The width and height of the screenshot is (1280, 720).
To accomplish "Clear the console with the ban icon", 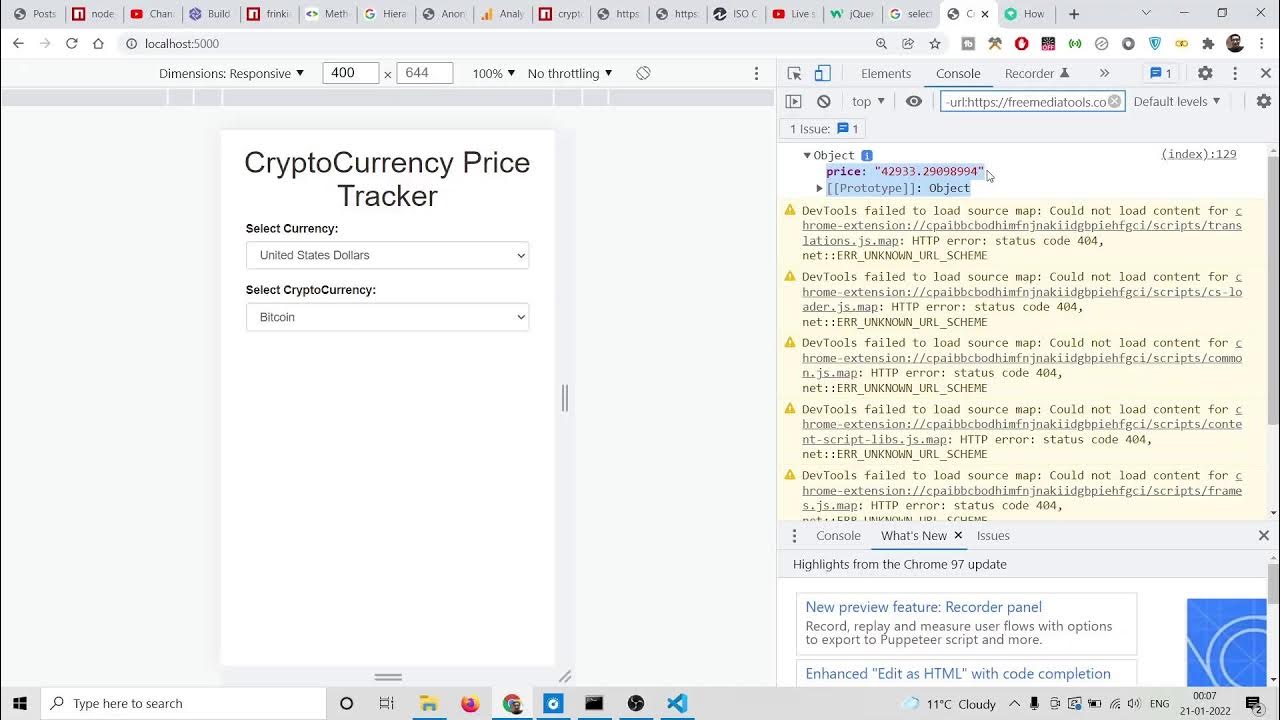I will tap(823, 101).
